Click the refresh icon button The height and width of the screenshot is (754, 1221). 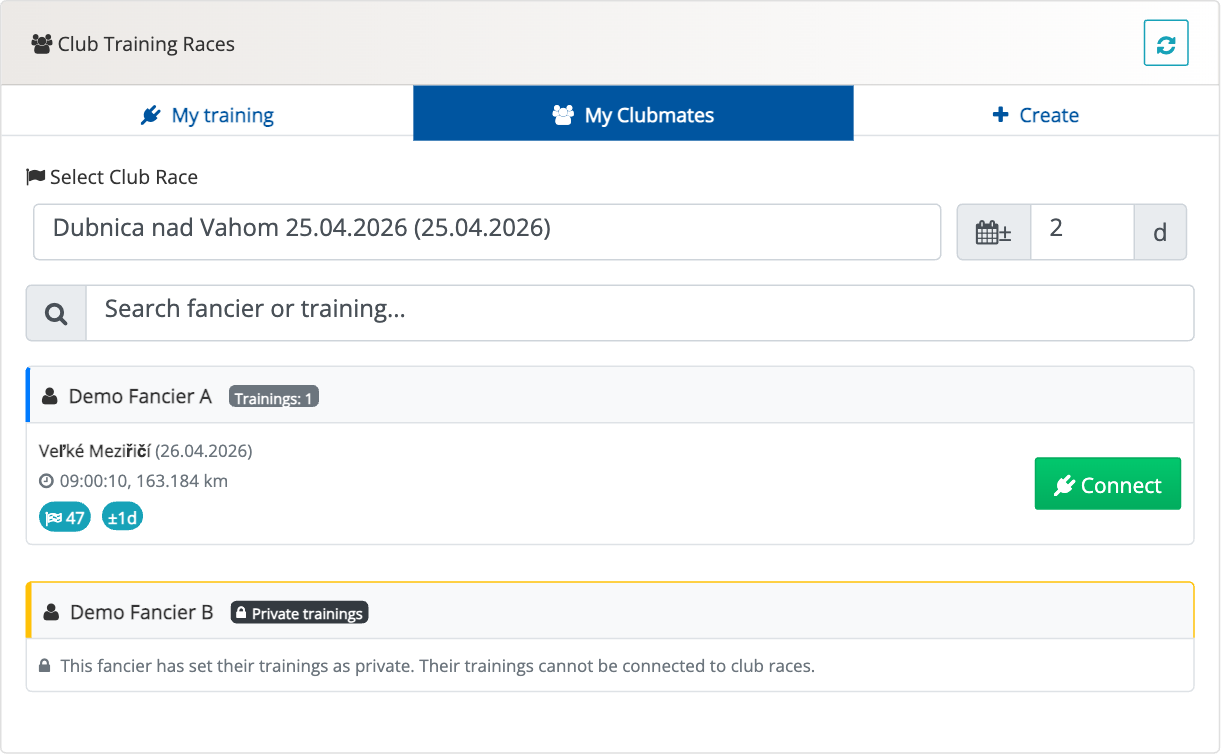[1165, 44]
